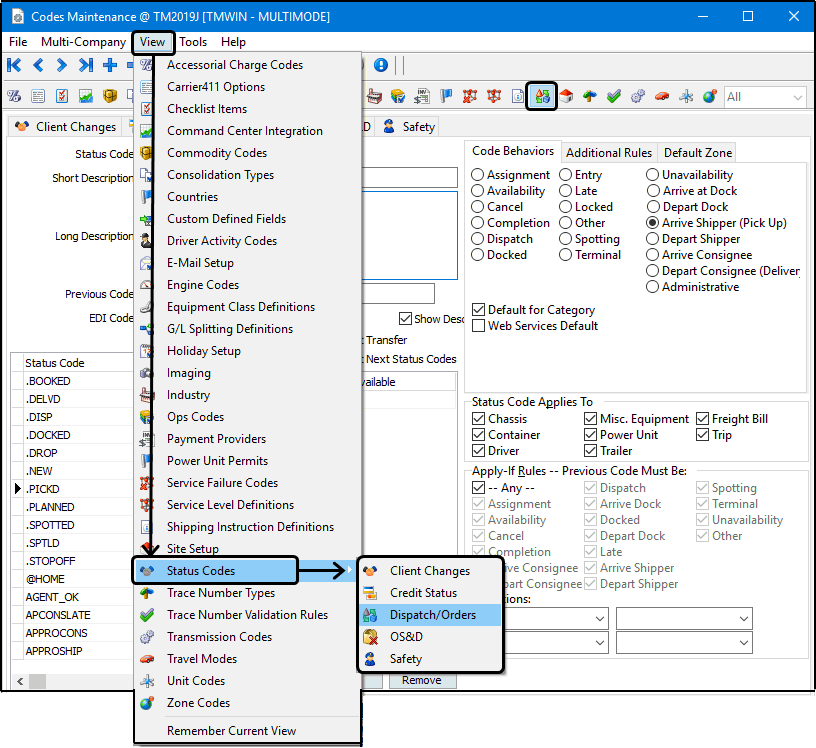Select the Arrive at Dock radio button
The width and height of the screenshot is (816, 748).
654,191
